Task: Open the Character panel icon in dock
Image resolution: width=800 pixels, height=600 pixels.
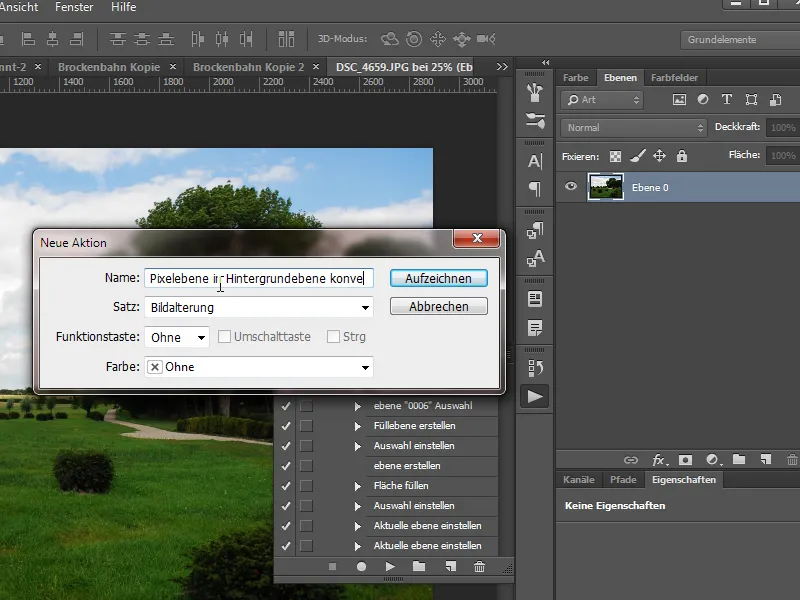Action: [535, 161]
